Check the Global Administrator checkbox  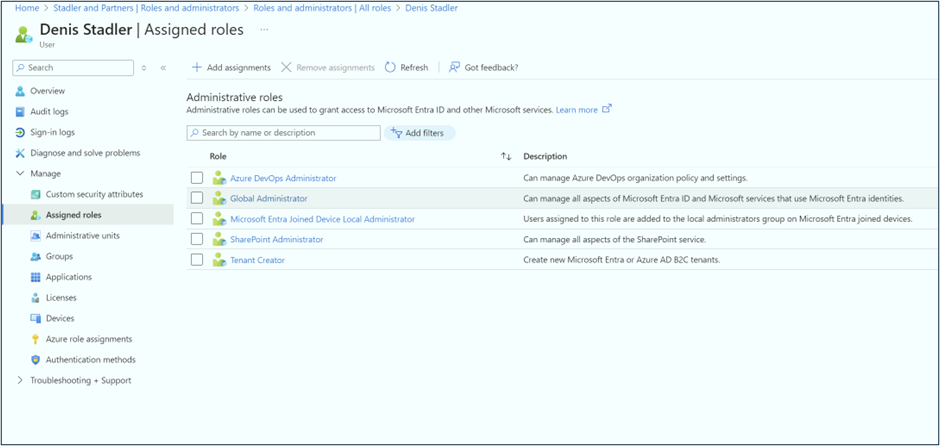click(x=197, y=198)
